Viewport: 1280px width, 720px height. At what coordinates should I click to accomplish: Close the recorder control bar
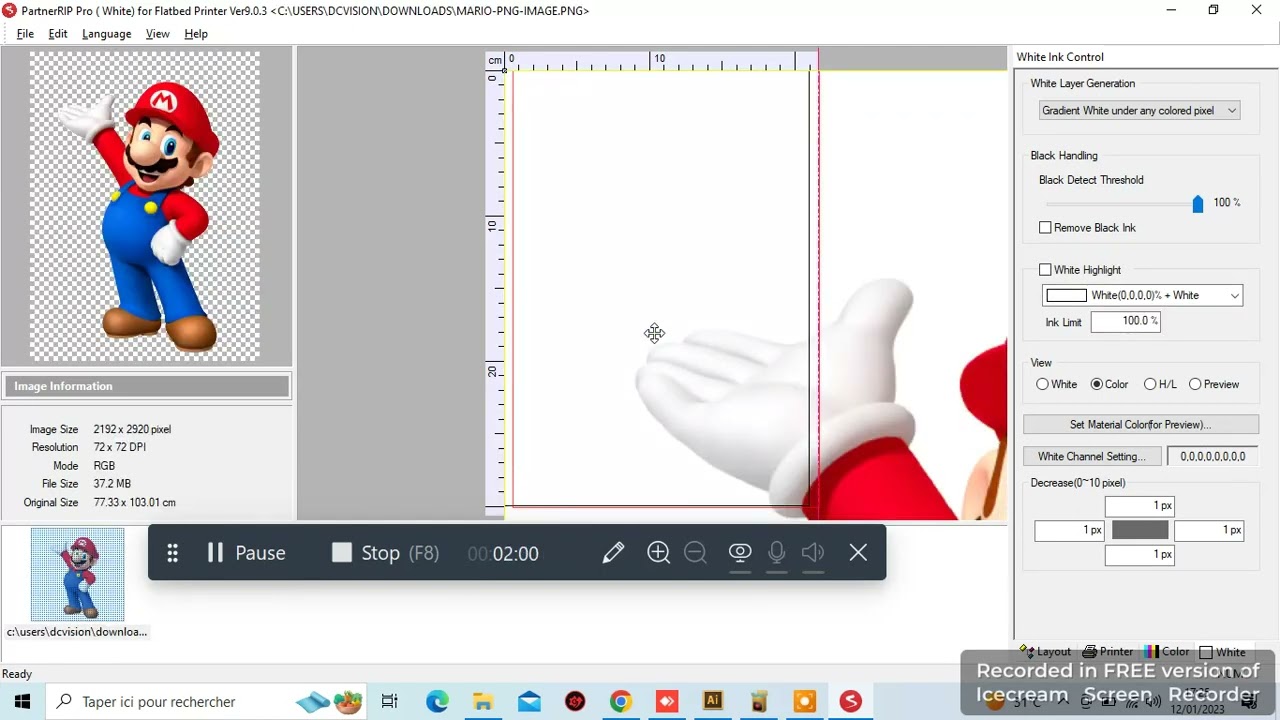pos(858,552)
